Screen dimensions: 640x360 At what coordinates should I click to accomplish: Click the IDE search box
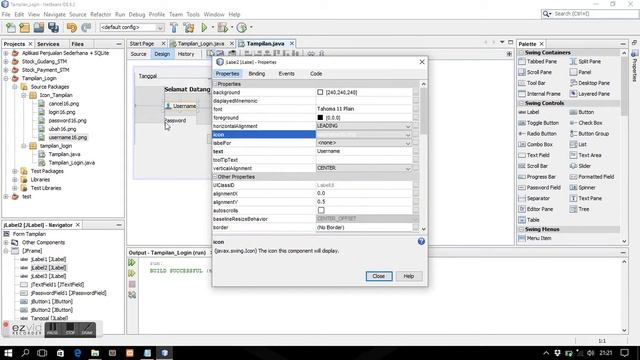tap(590, 14)
